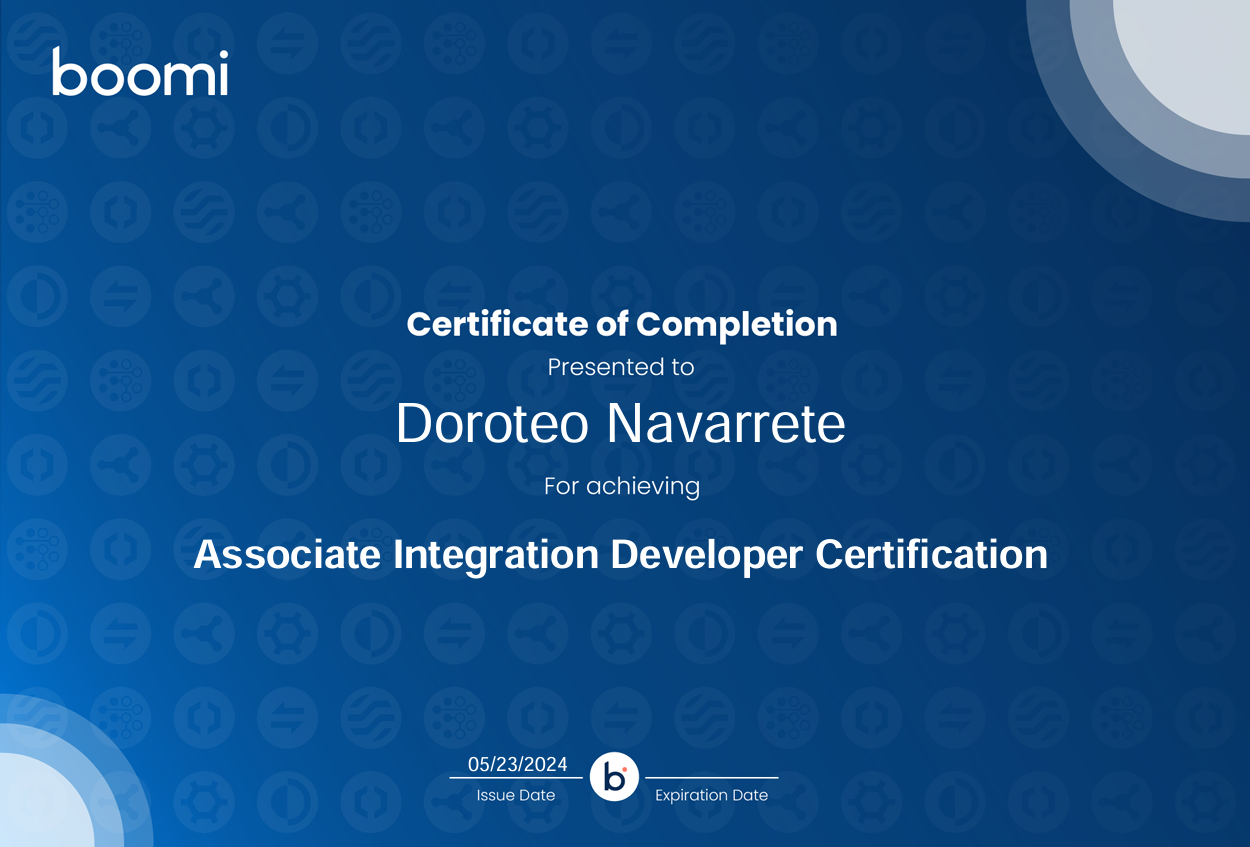Screen dimensions: 1250x847
Task: Select the 'Certificate of Completion' heading
Action: click(622, 324)
